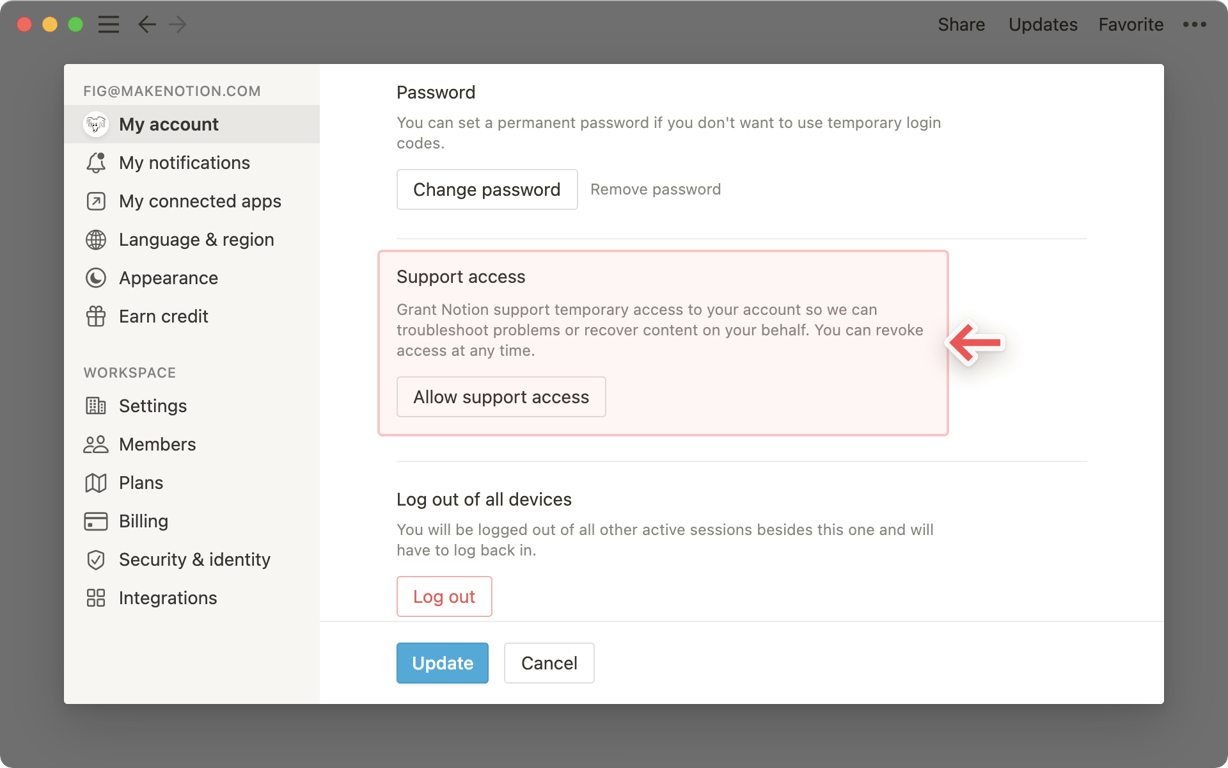Click the shield icon for Security & identity

(96, 560)
